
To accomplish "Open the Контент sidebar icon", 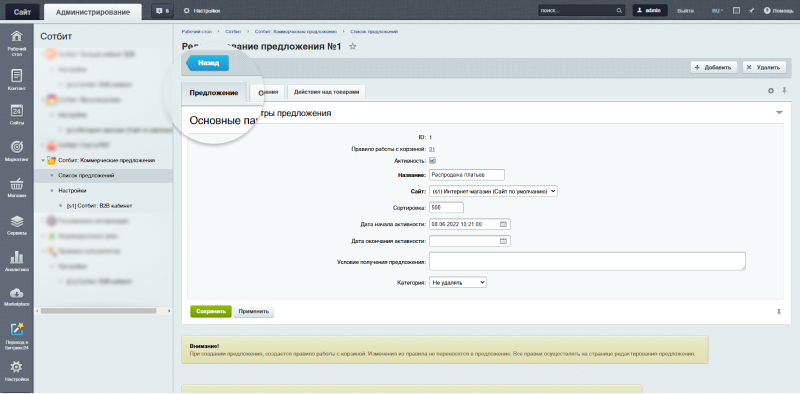I will [17, 76].
